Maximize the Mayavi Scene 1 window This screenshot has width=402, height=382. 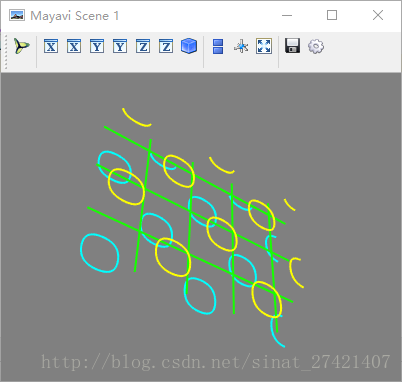pos(332,15)
